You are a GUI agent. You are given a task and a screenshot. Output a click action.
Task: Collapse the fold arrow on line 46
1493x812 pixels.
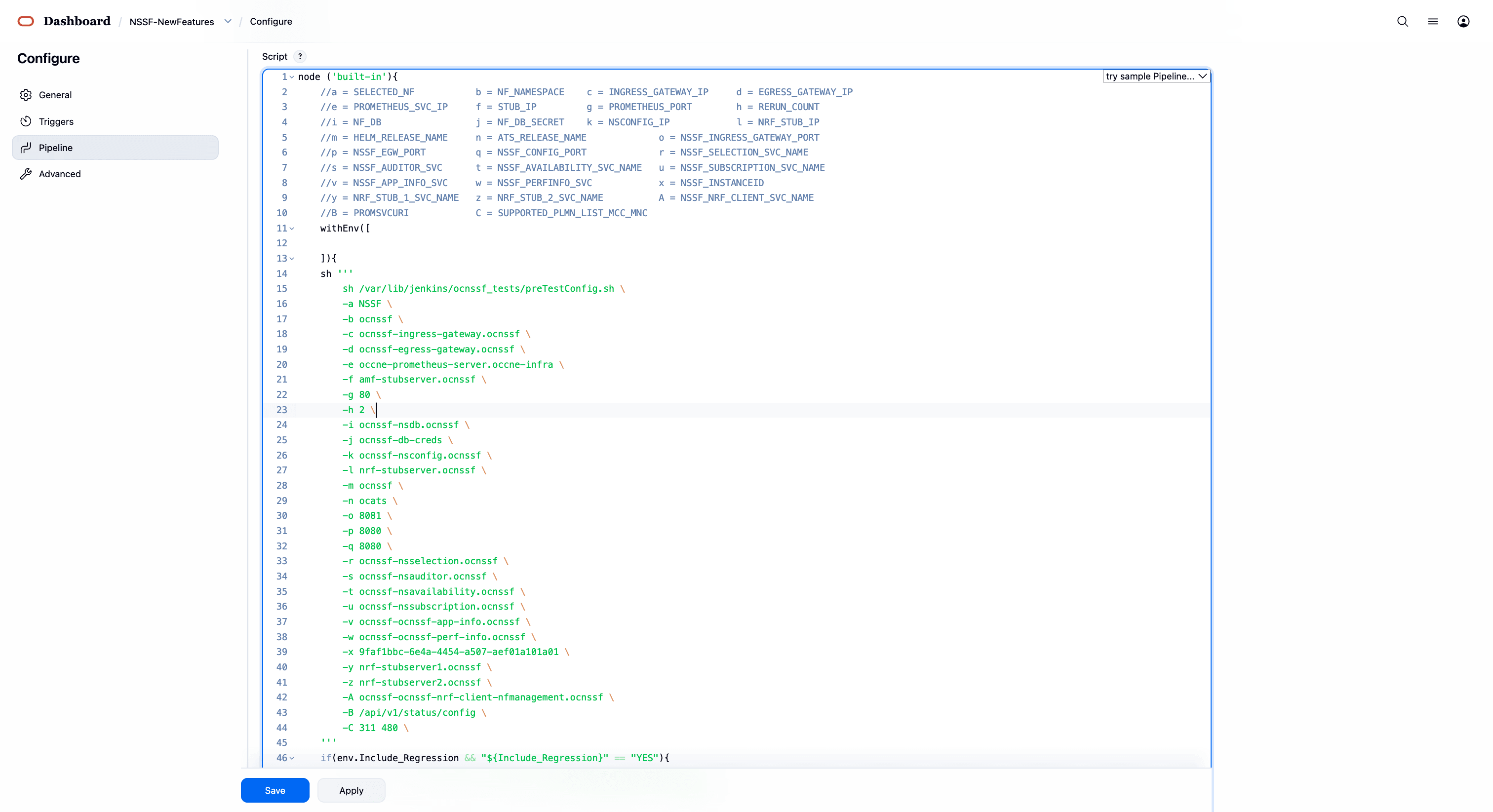click(292, 758)
